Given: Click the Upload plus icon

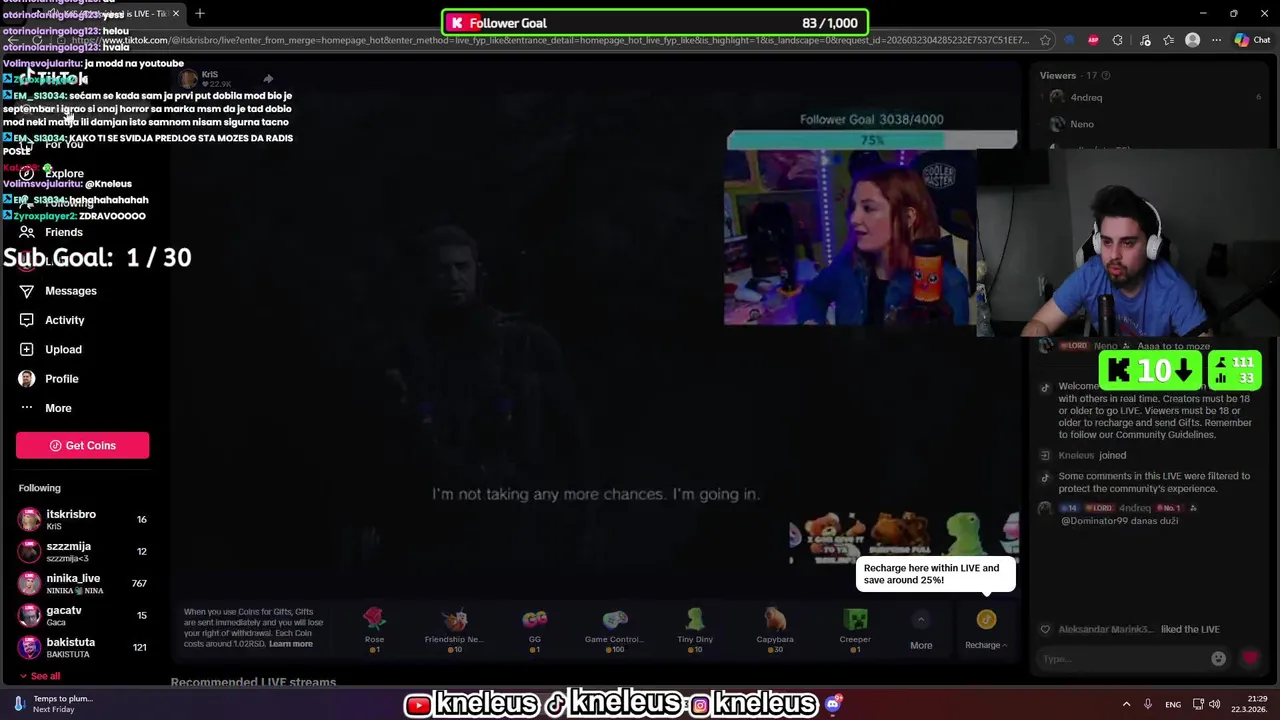Looking at the screenshot, I should point(27,349).
